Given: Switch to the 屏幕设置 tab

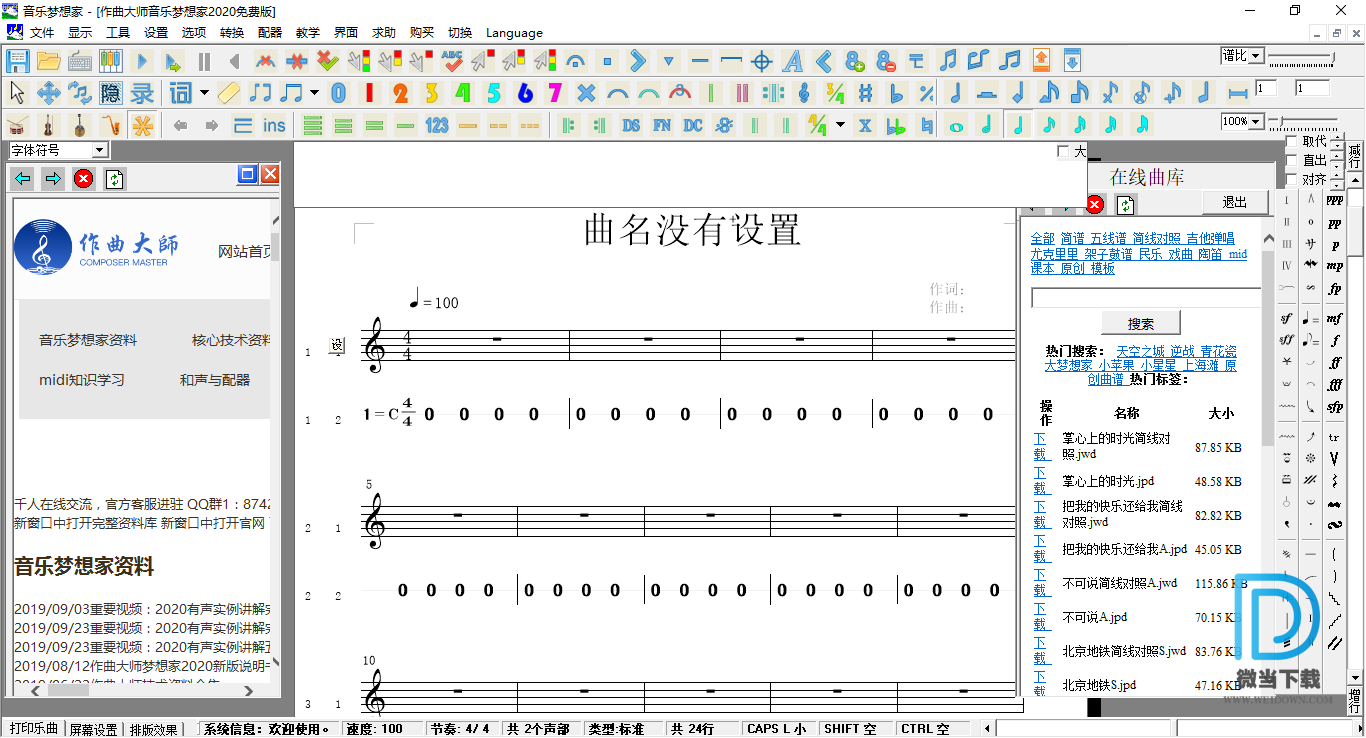Looking at the screenshot, I should pos(94,729).
